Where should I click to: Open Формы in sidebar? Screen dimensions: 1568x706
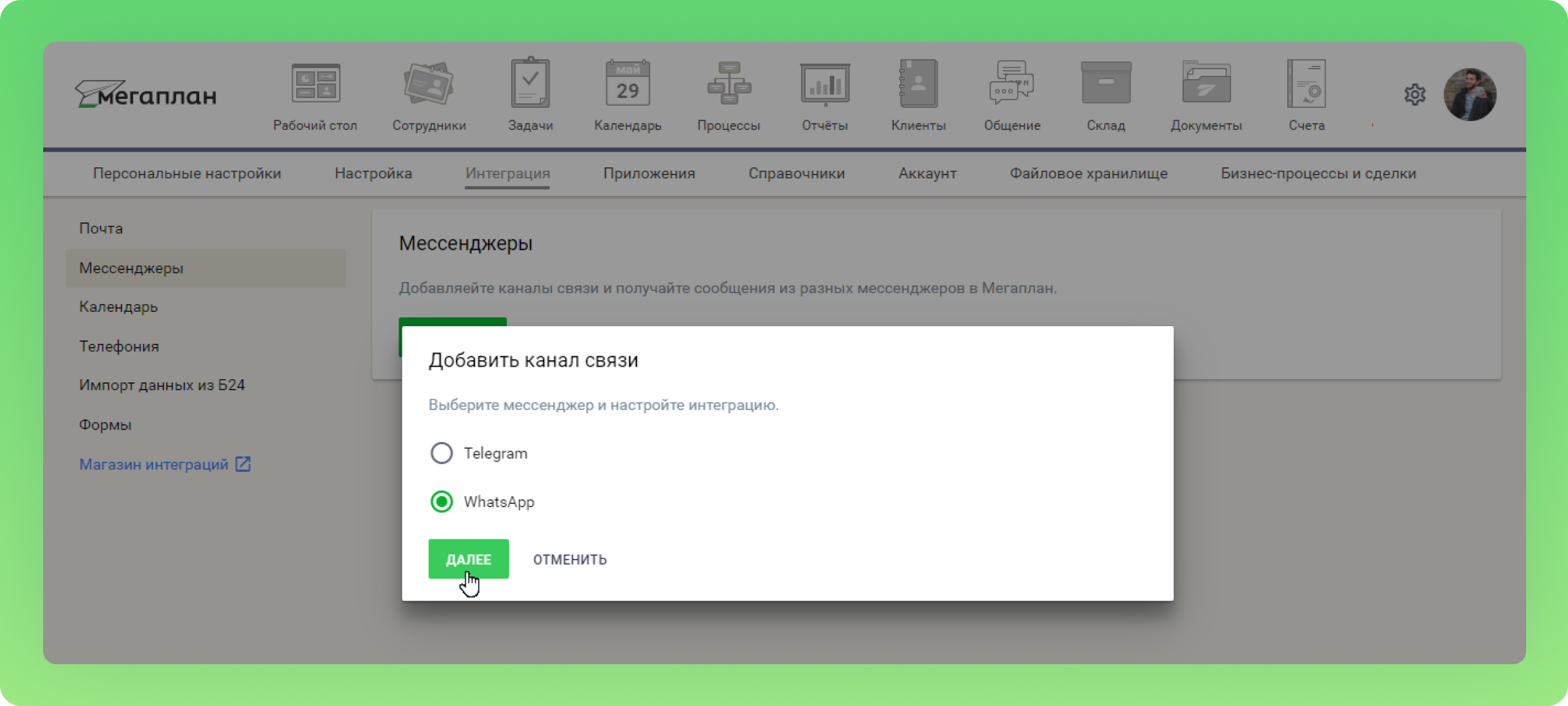click(206, 424)
